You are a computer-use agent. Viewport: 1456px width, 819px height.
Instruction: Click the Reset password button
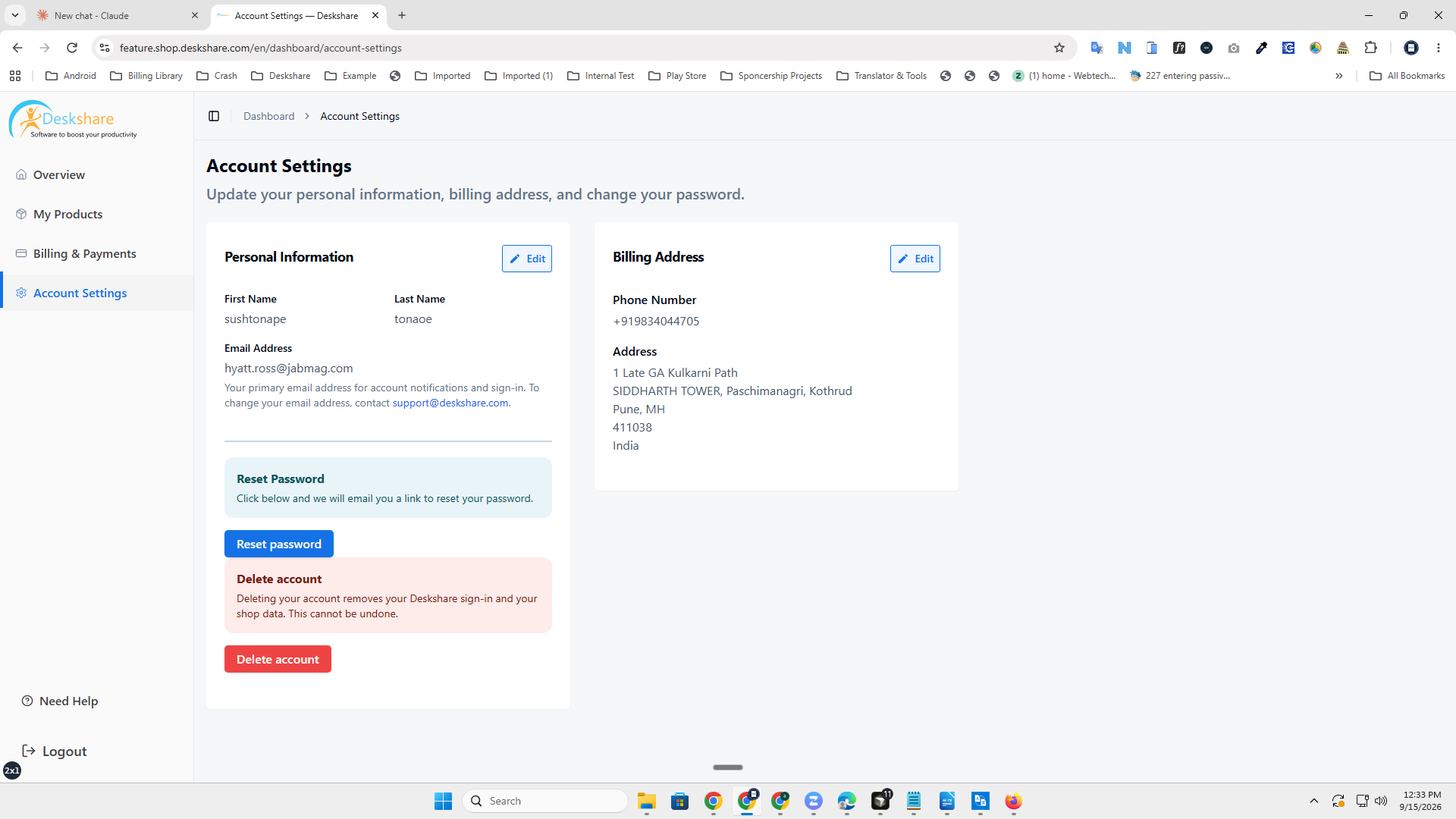pyautogui.click(x=279, y=544)
